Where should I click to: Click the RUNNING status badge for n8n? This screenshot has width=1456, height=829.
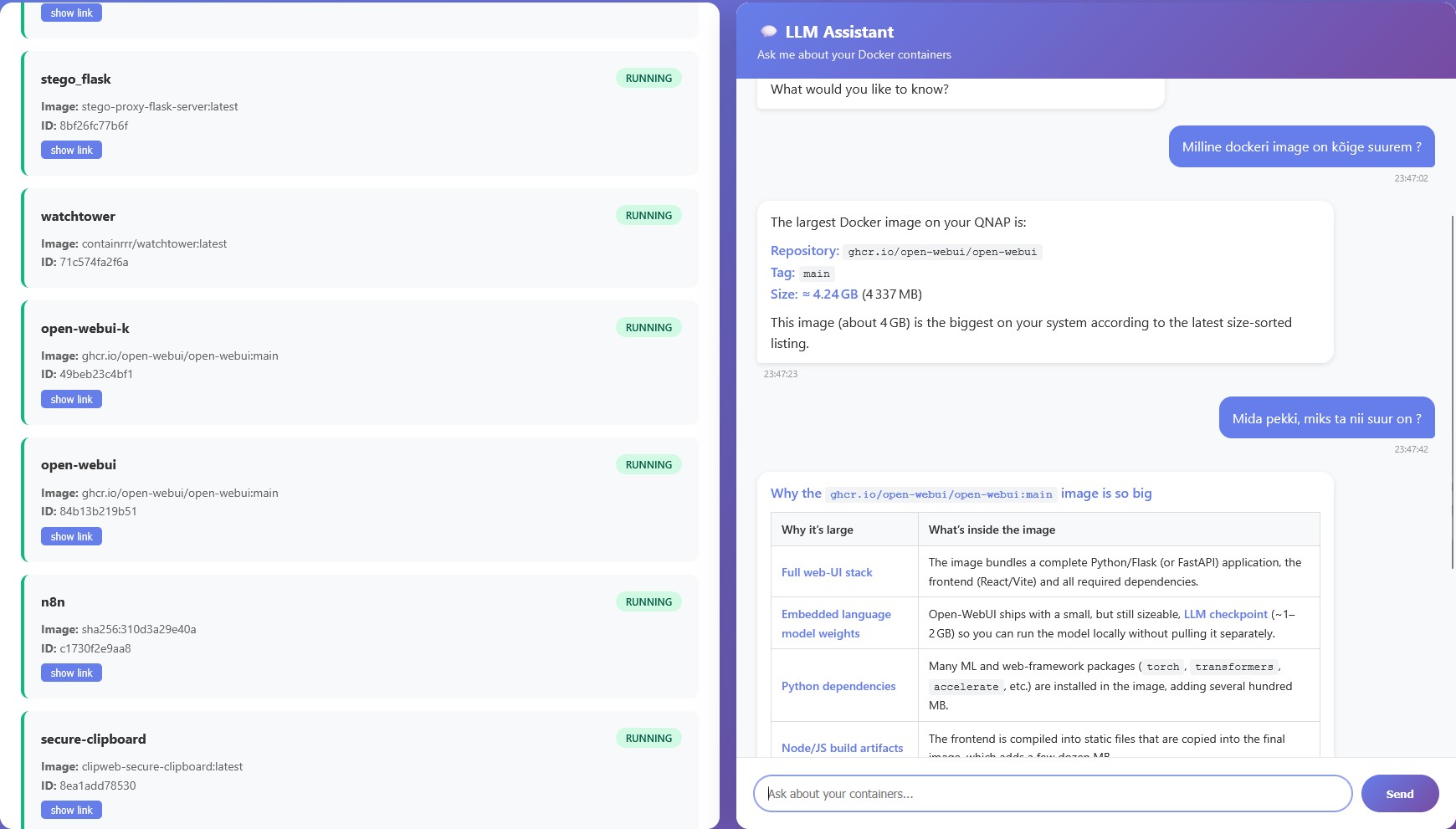649,602
